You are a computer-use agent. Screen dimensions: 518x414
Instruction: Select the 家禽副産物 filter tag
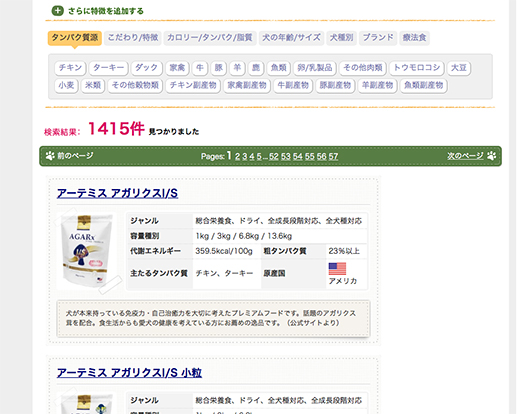pyautogui.click(x=247, y=86)
